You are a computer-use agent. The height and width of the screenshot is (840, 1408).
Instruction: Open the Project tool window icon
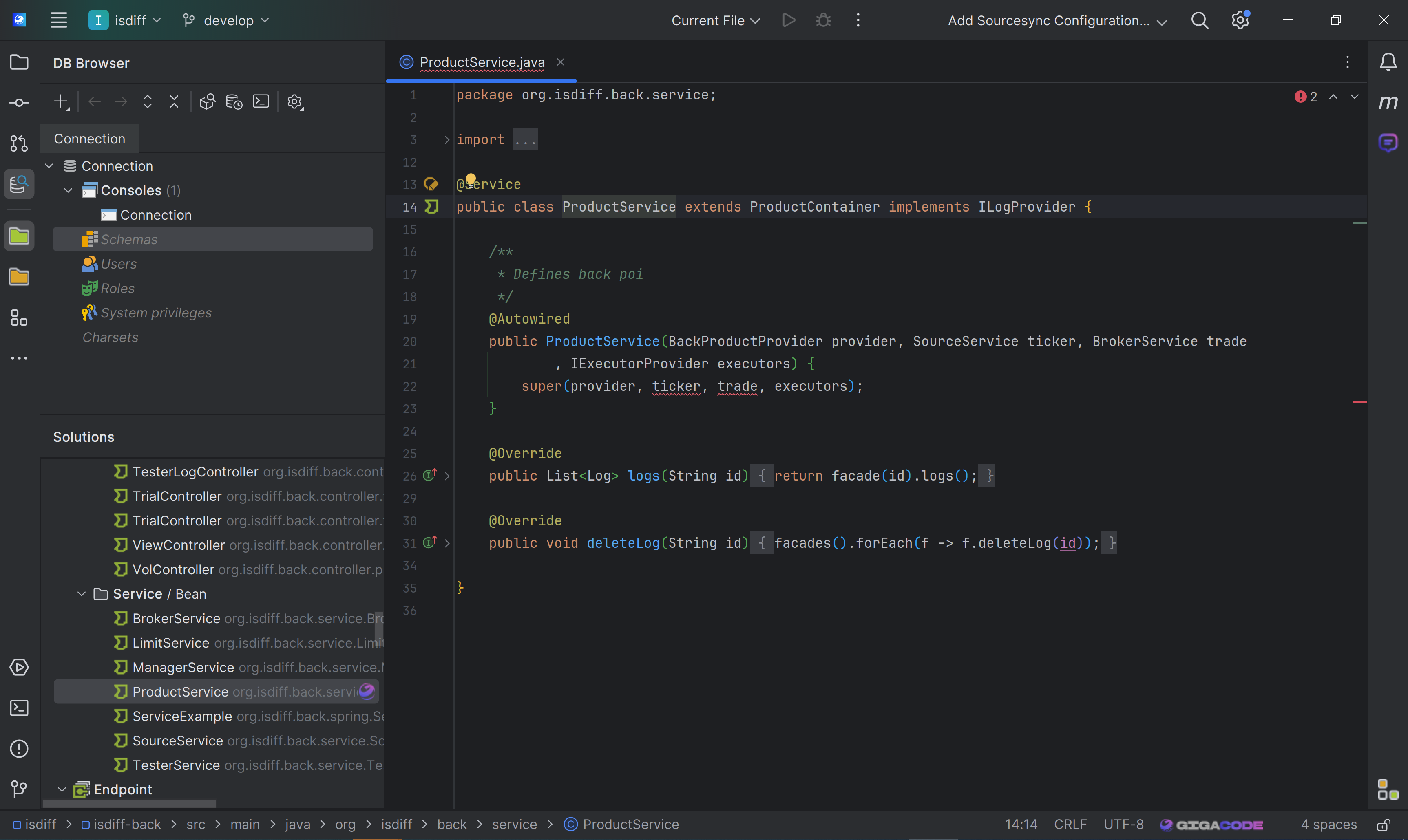(19, 62)
